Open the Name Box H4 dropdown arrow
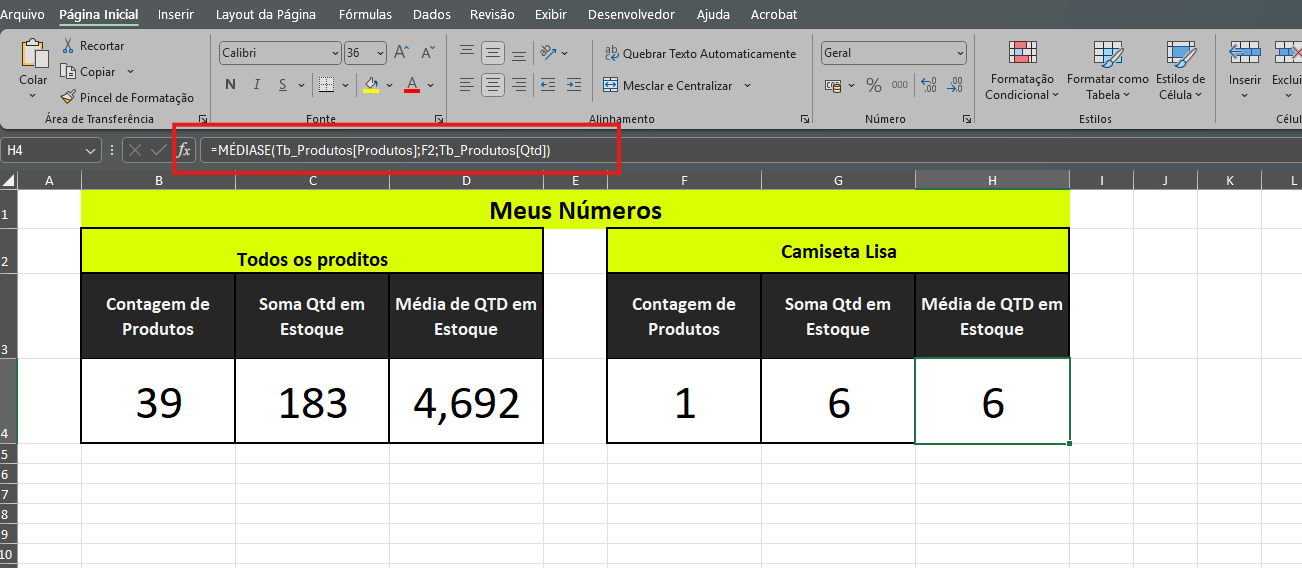1302x568 pixels. coord(91,150)
